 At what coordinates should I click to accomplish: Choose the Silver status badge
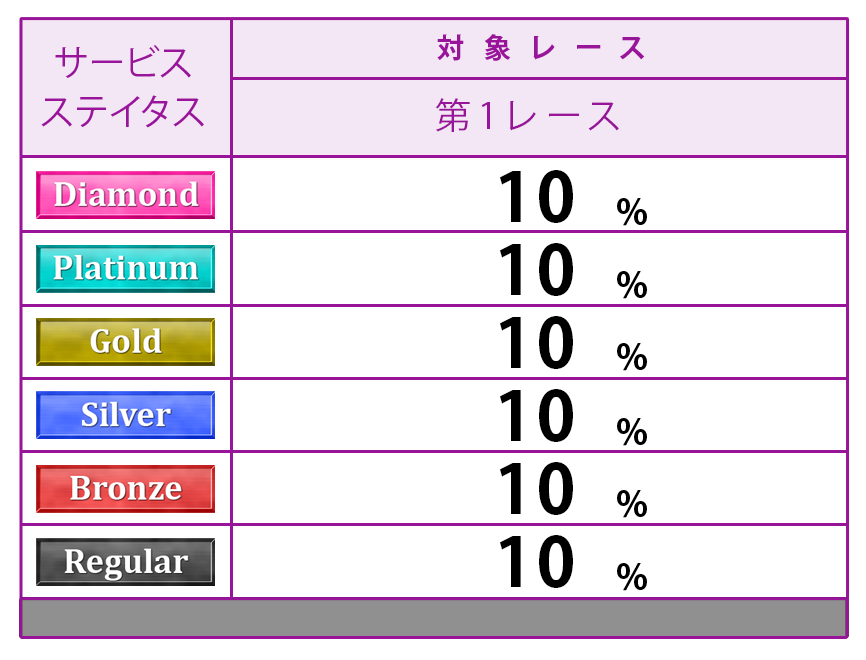pos(125,415)
